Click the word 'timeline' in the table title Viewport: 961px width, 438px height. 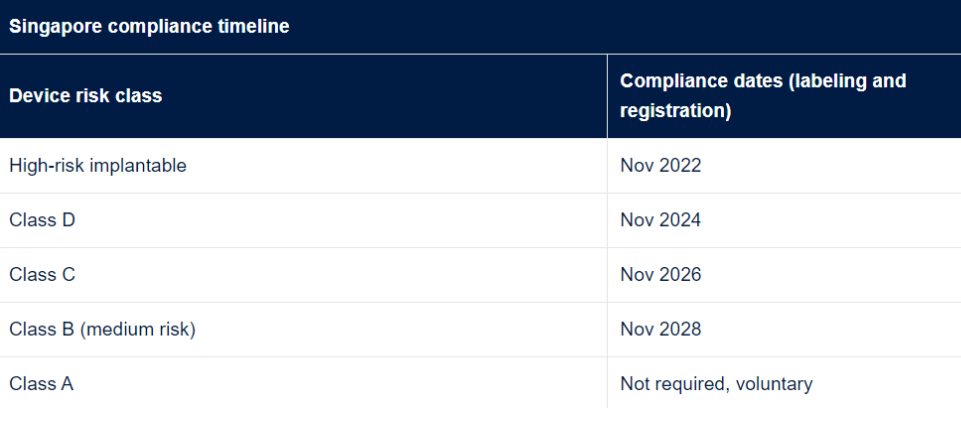(255, 27)
